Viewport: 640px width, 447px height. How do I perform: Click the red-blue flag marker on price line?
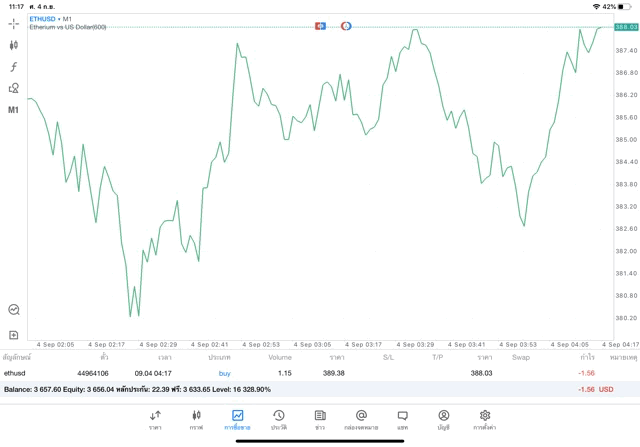point(321,26)
